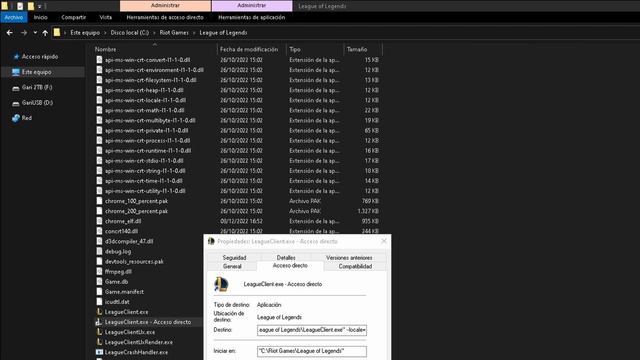Image resolution: width=640 pixels, height=360 pixels.
Task: Select Acceso rápido star icon in sidebar
Action: [16, 57]
